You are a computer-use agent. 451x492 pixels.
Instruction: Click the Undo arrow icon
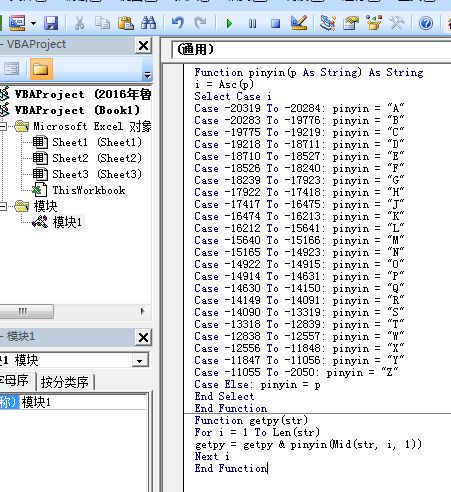178,23
